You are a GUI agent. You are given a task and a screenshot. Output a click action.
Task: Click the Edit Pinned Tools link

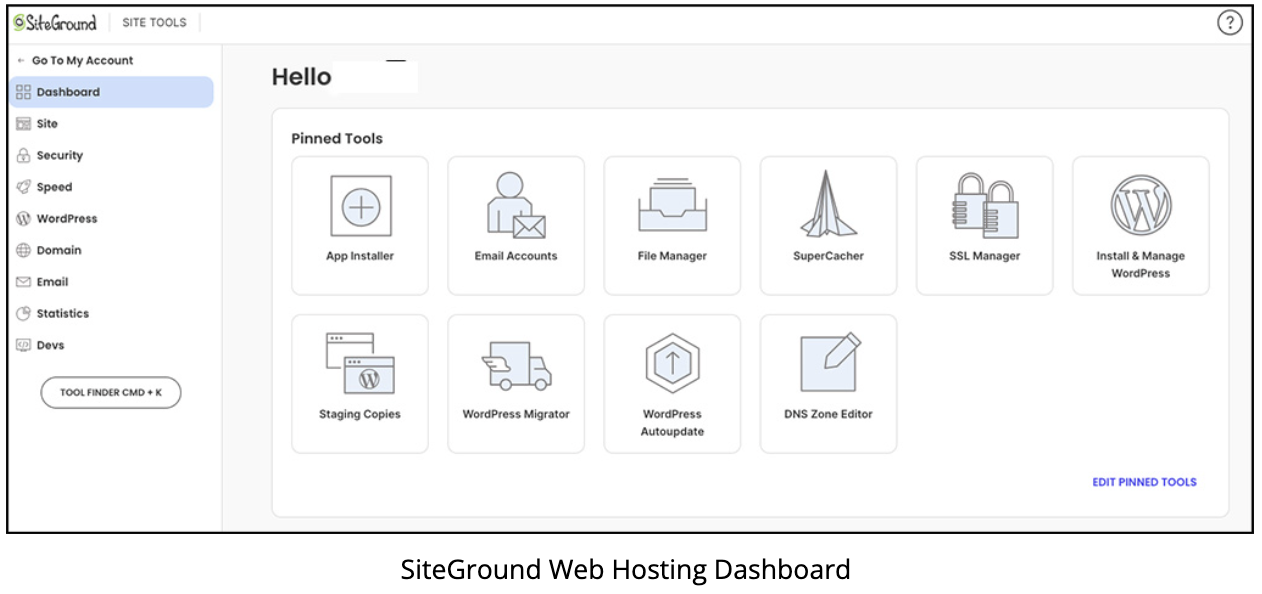[x=1144, y=482]
